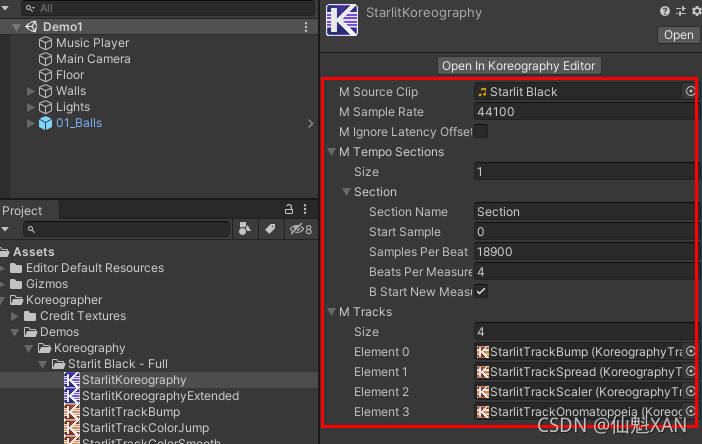
Task: Click the StarlitKoreography asset icon in Inspector header
Action: 342,20
